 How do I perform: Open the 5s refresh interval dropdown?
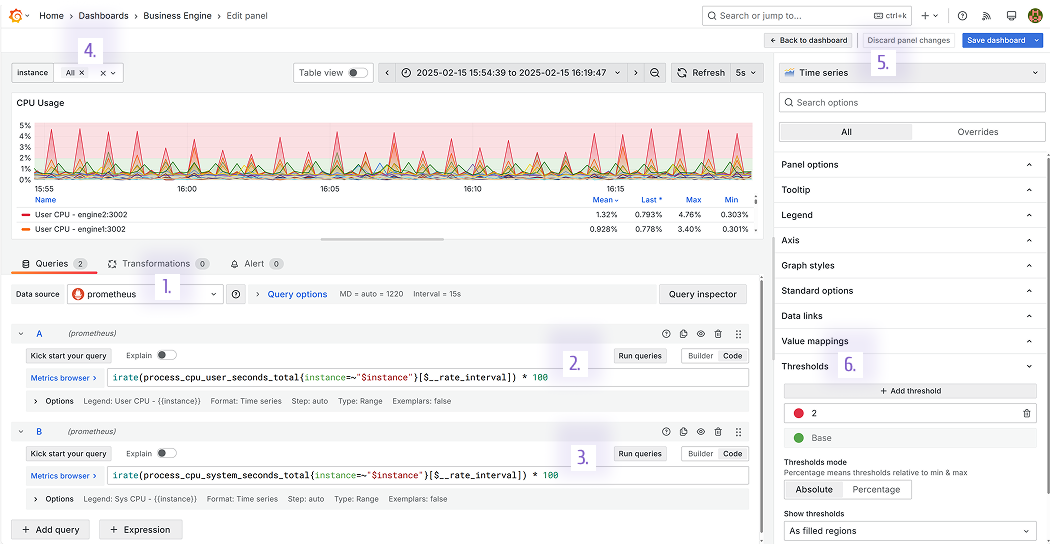[746, 72]
